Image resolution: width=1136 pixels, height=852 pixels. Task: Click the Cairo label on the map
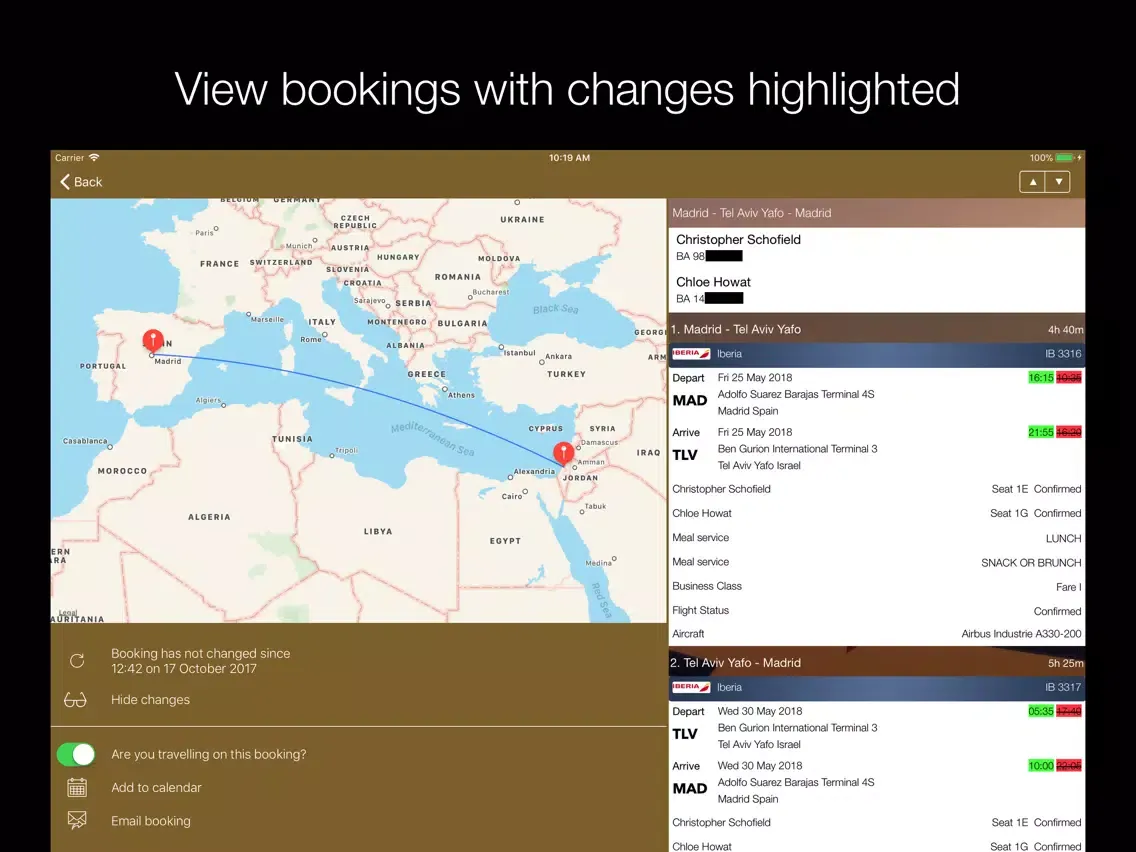[x=511, y=496]
